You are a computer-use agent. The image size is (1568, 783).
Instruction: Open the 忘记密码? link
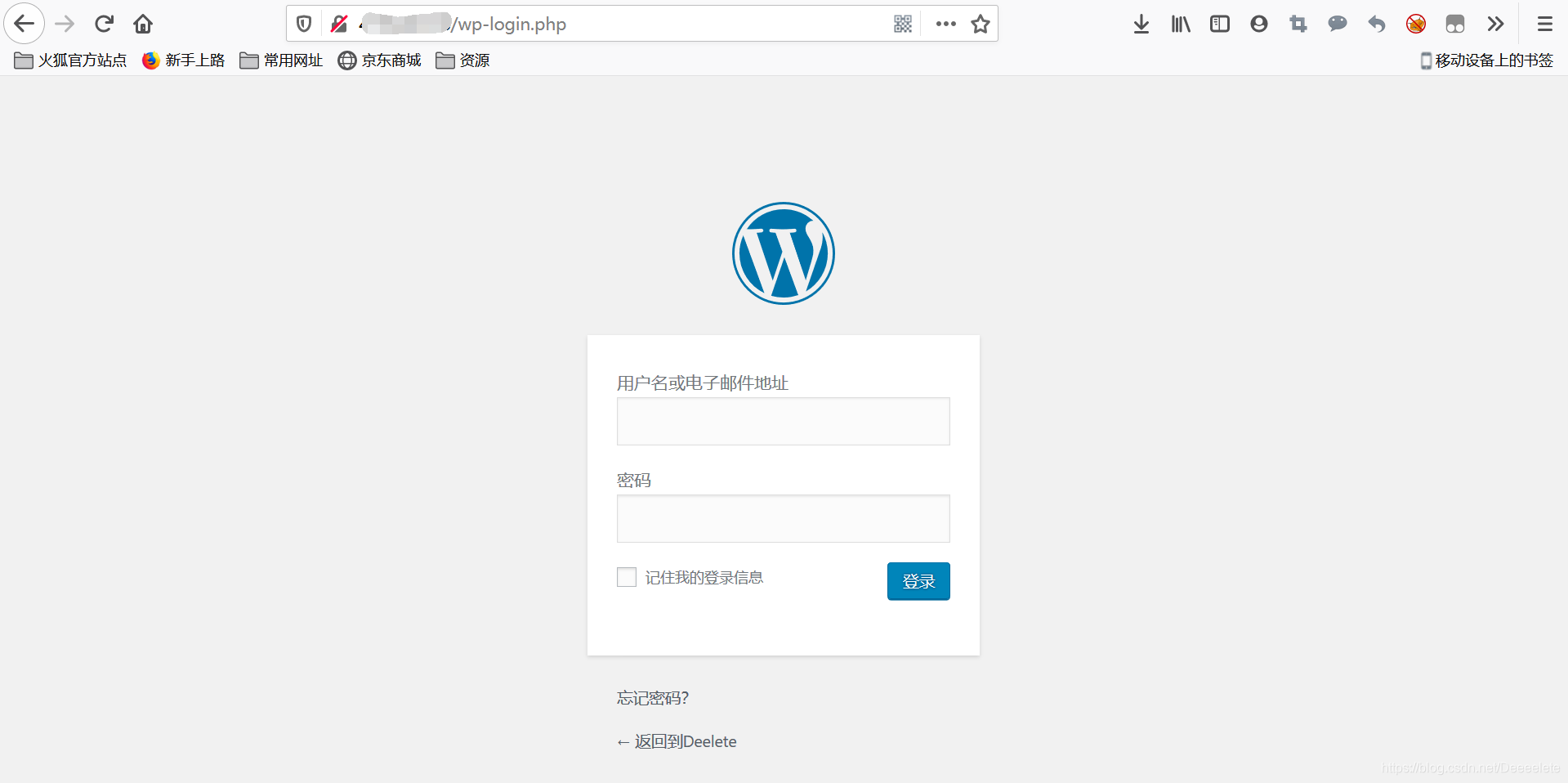point(653,698)
